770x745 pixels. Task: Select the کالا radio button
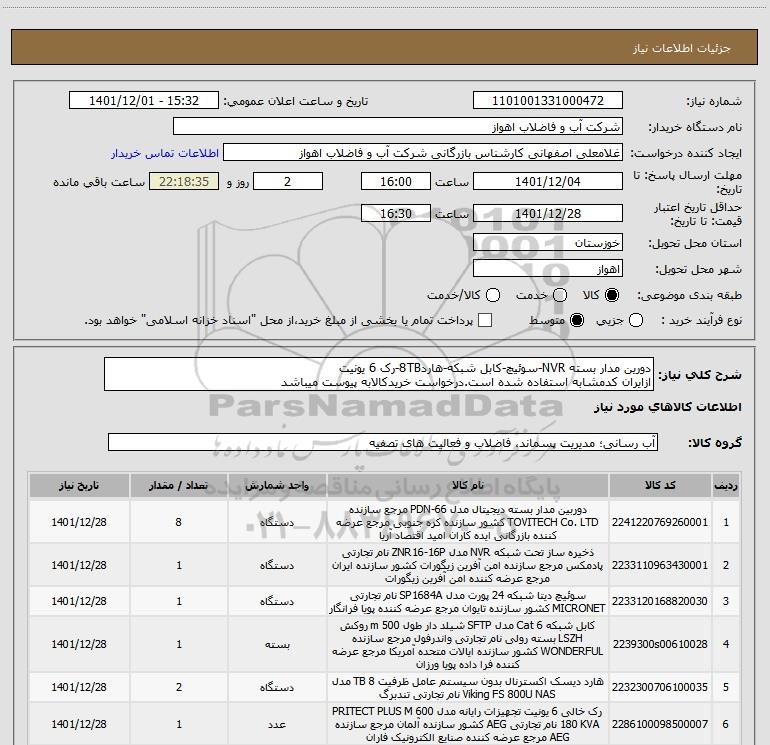click(x=612, y=295)
